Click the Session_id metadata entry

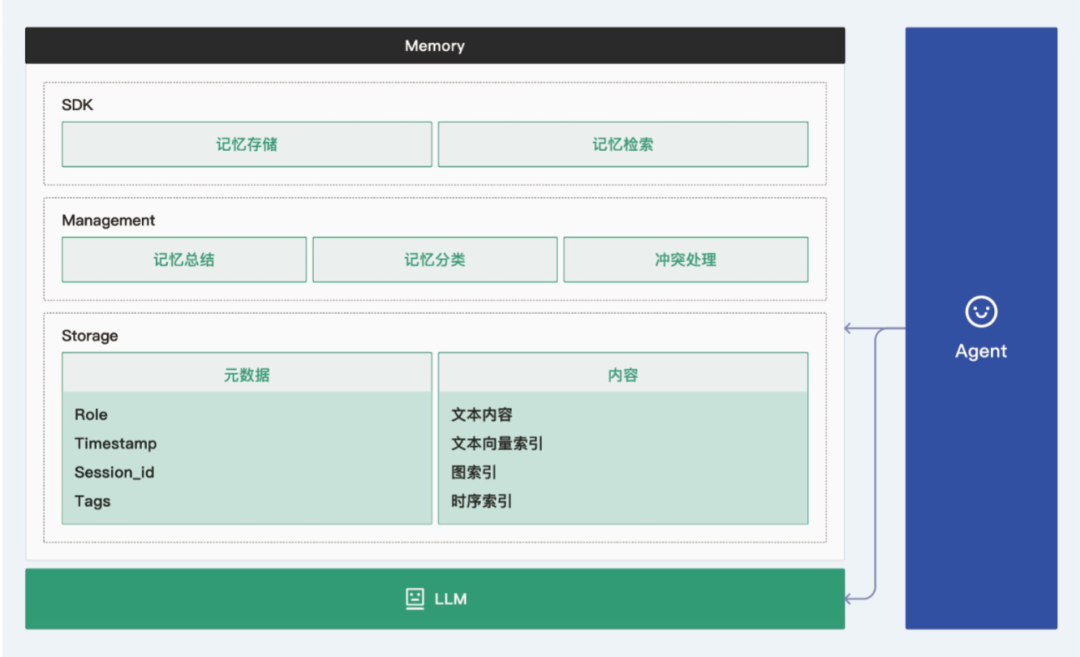[114, 472]
